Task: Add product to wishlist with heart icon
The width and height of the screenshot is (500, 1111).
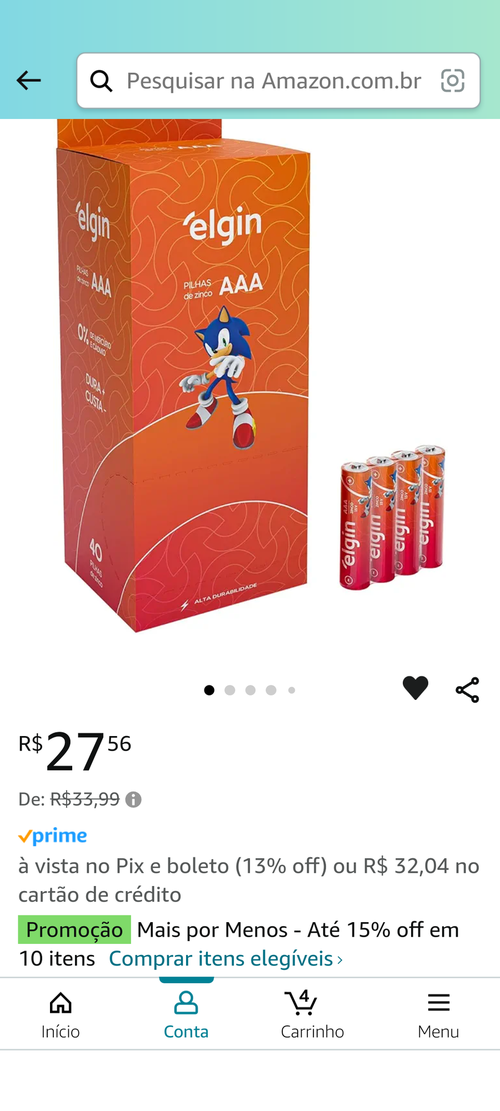Action: pyautogui.click(x=415, y=688)
